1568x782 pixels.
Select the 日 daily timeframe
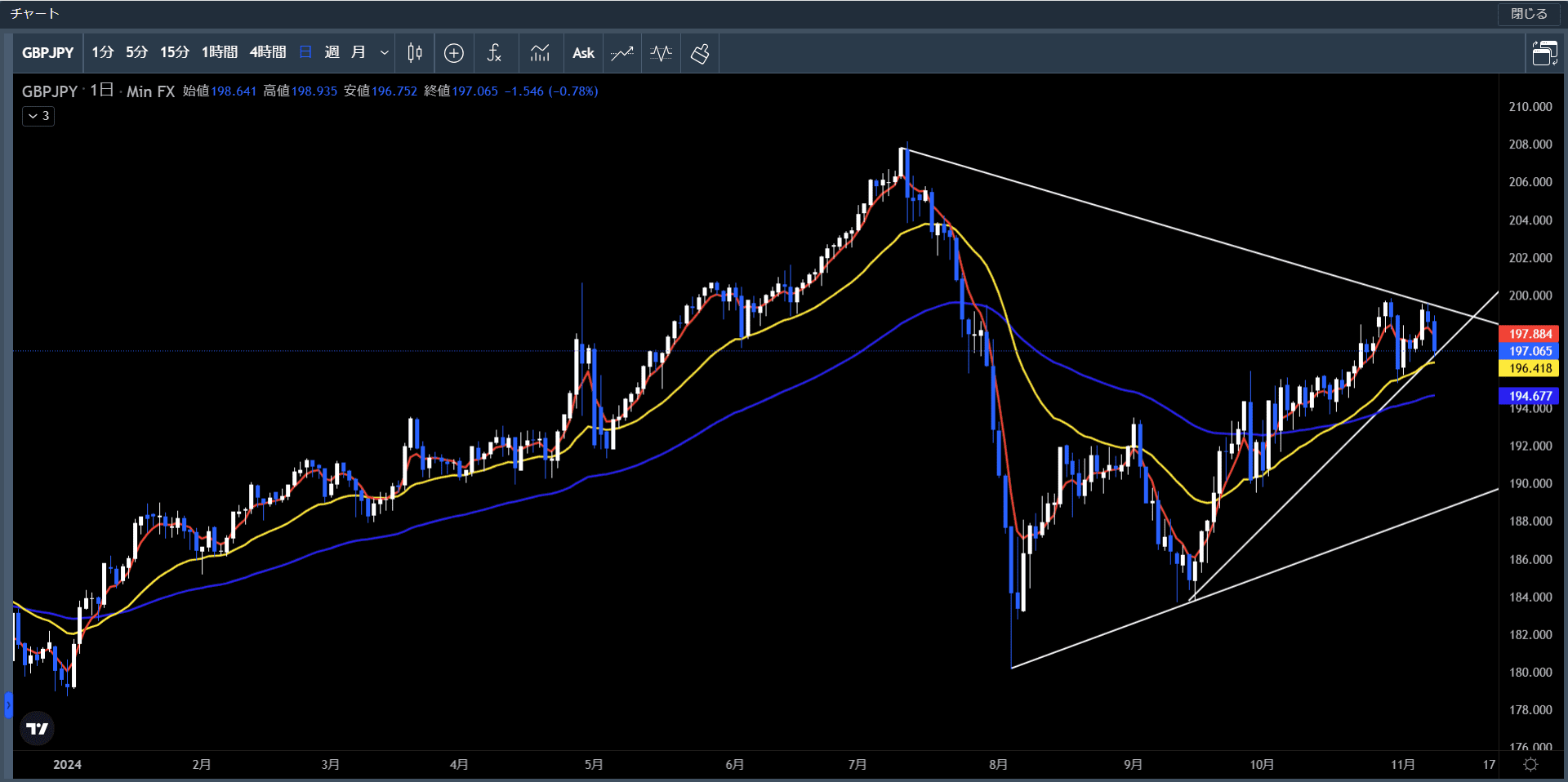click(x=306, y=52)
